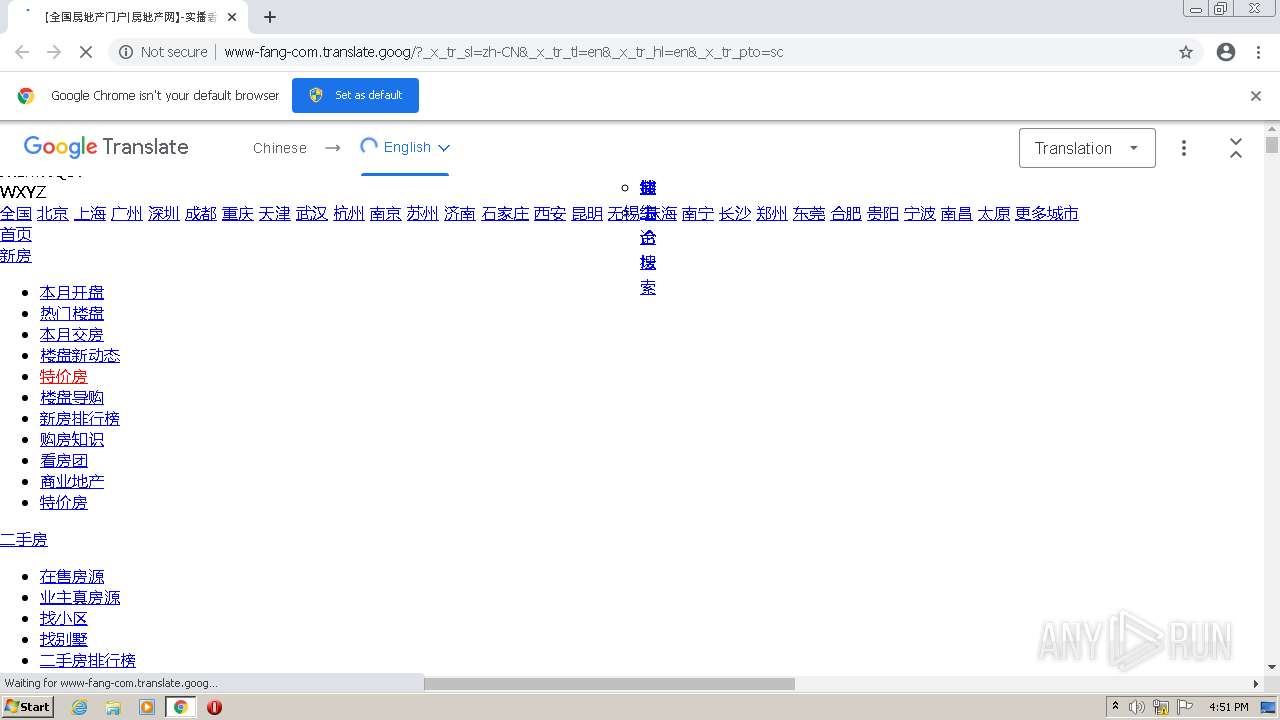Open the 本月开盘 link
The height and width of the screenshot is (720, 1280).
(x=72, y=292)
